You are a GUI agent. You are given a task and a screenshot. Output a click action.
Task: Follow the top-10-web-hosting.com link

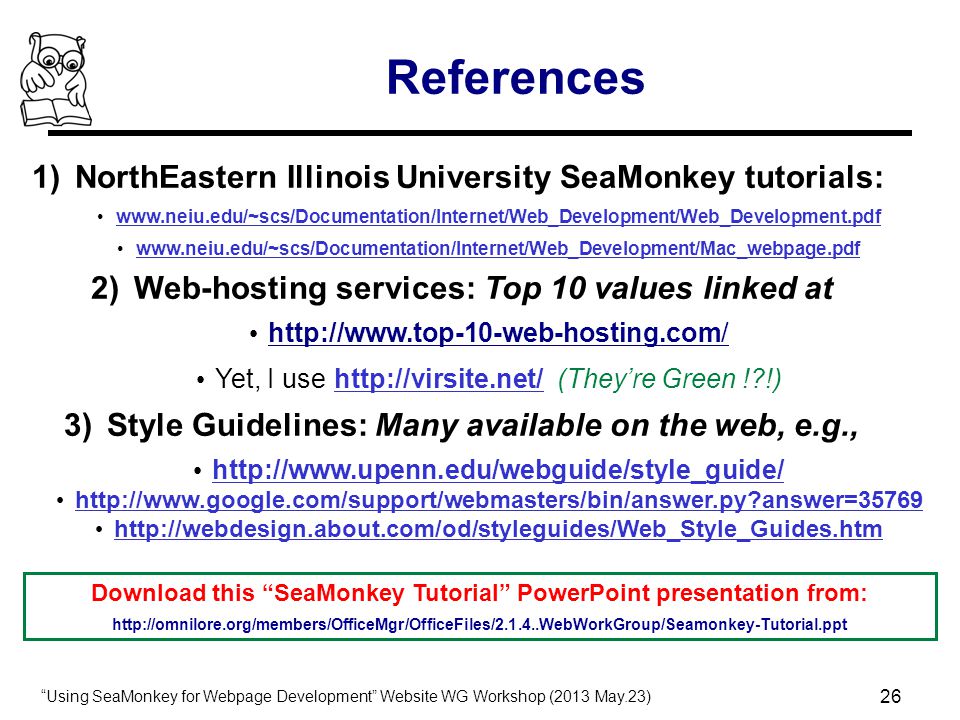(x=498, y=333)
